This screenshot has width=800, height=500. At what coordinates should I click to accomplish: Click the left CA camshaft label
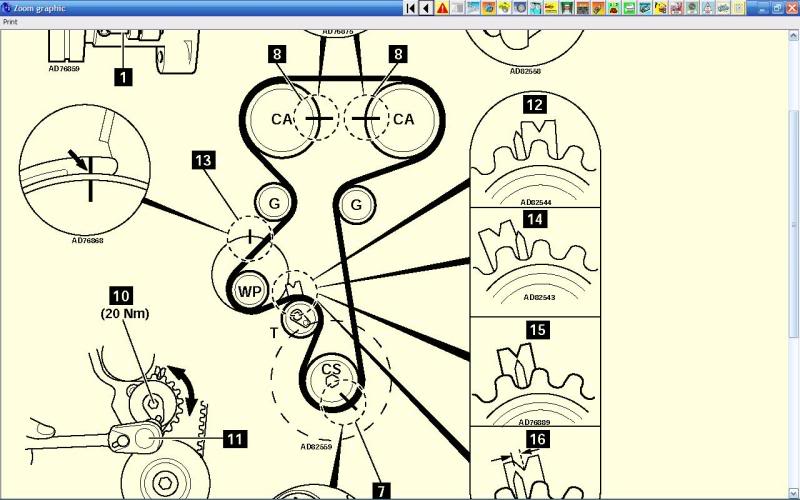coord(282,119)
